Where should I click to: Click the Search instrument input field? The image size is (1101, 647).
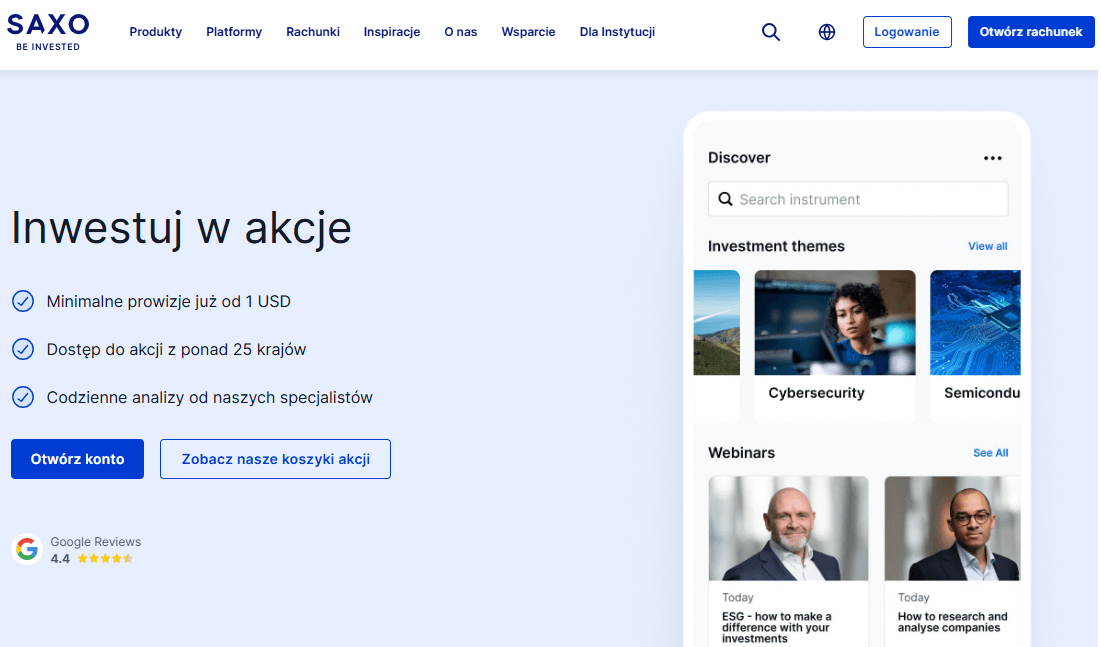point(858,200)
